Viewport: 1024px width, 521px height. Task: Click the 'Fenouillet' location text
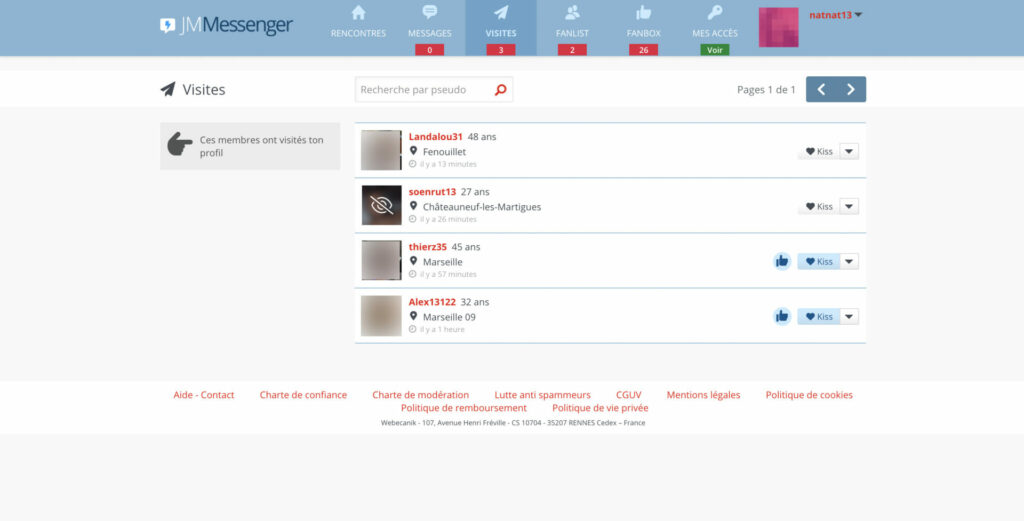coord(444,151)
